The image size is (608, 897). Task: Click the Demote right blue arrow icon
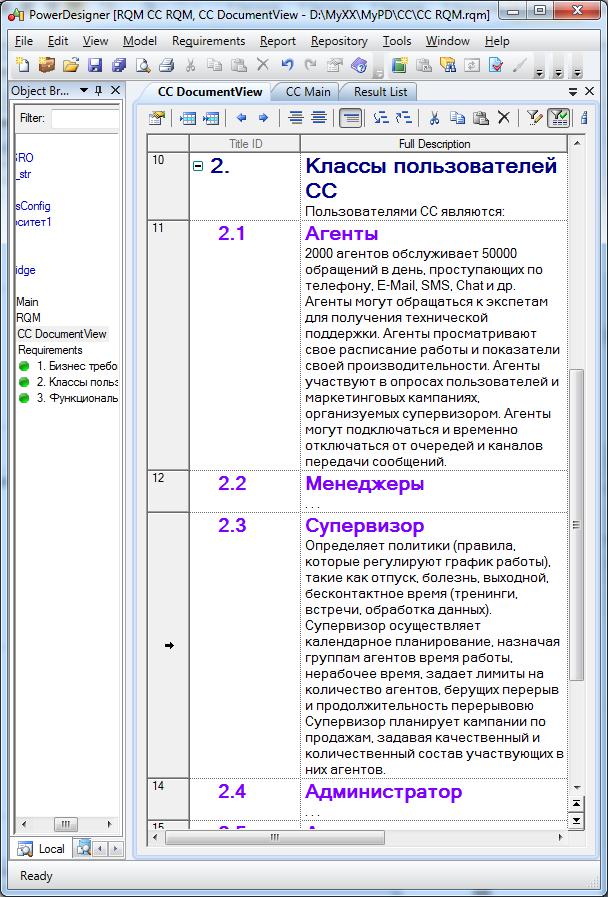[263, 118]
